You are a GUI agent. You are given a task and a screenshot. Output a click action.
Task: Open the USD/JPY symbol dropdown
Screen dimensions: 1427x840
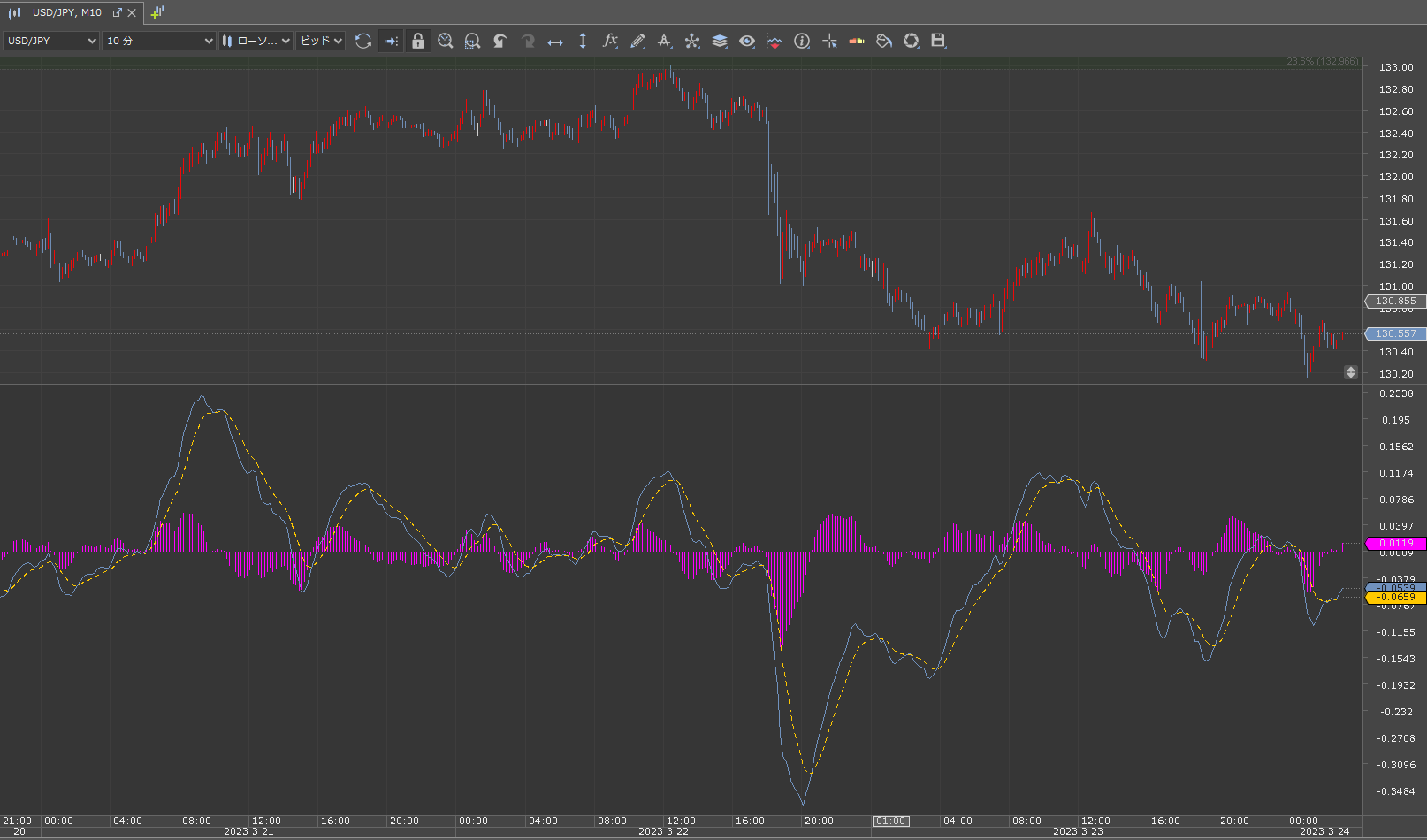51,41
